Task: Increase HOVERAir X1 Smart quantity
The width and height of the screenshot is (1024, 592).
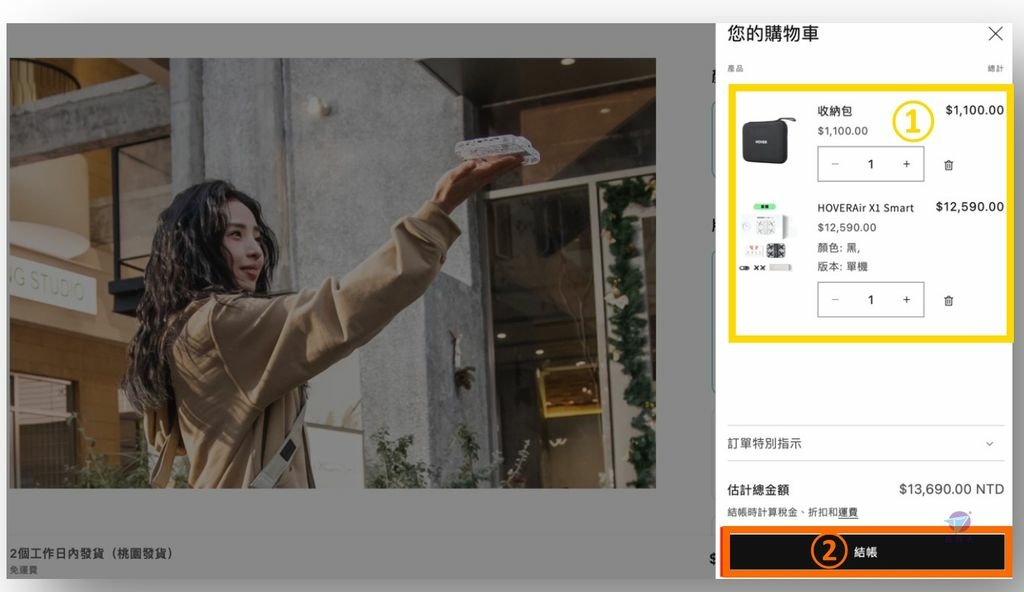Action: [906, 299]
